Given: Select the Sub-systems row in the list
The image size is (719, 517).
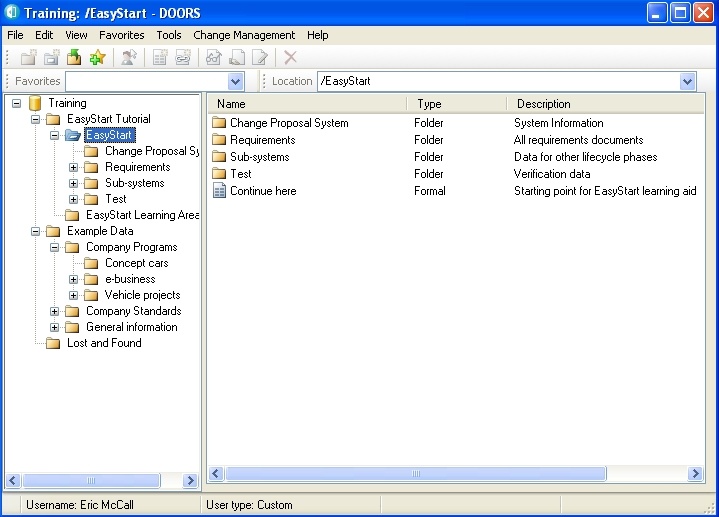Looking at the screenshot, I should click(x=456, y=157).
